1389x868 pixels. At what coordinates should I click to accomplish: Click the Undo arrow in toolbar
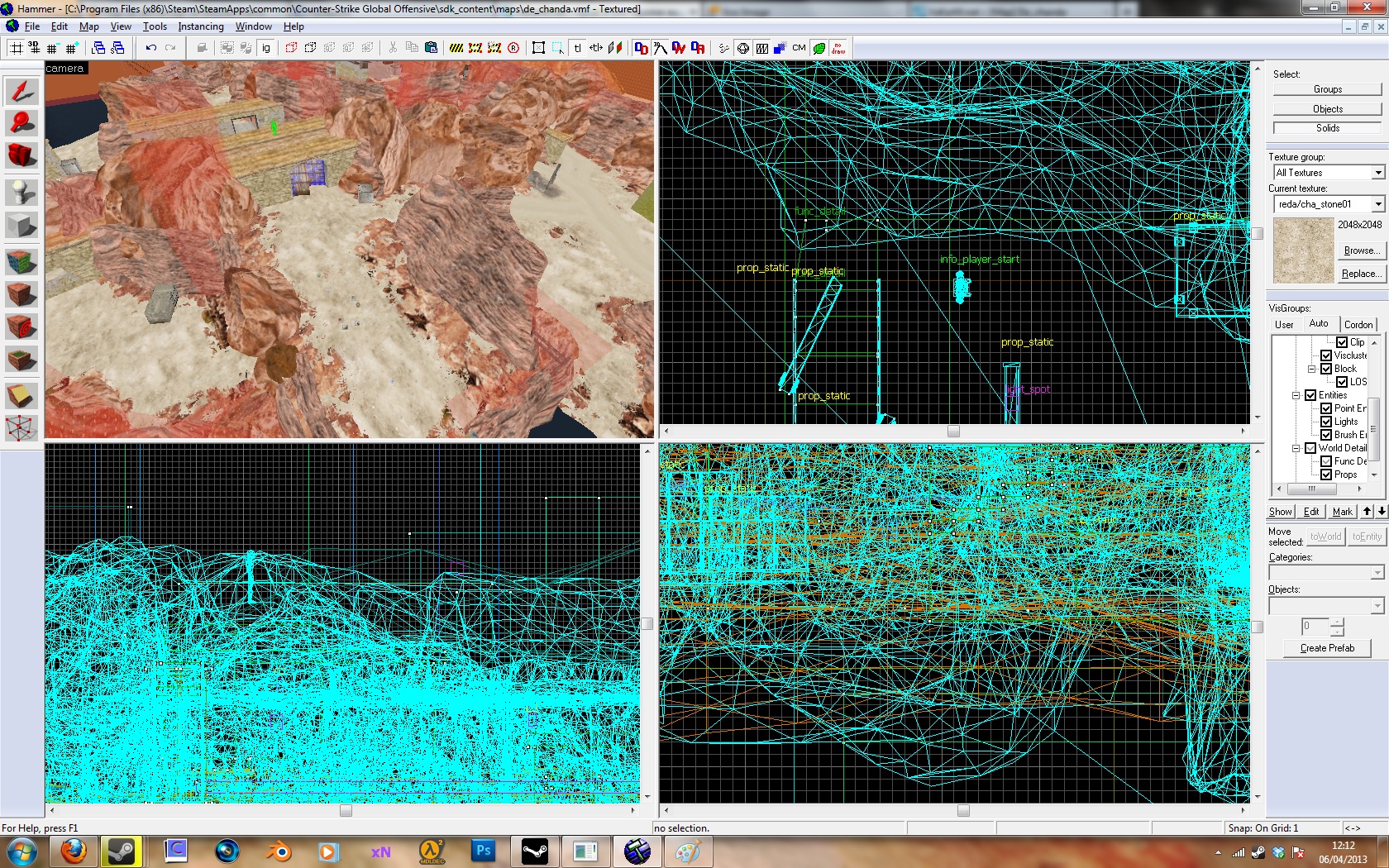[150, 48]
